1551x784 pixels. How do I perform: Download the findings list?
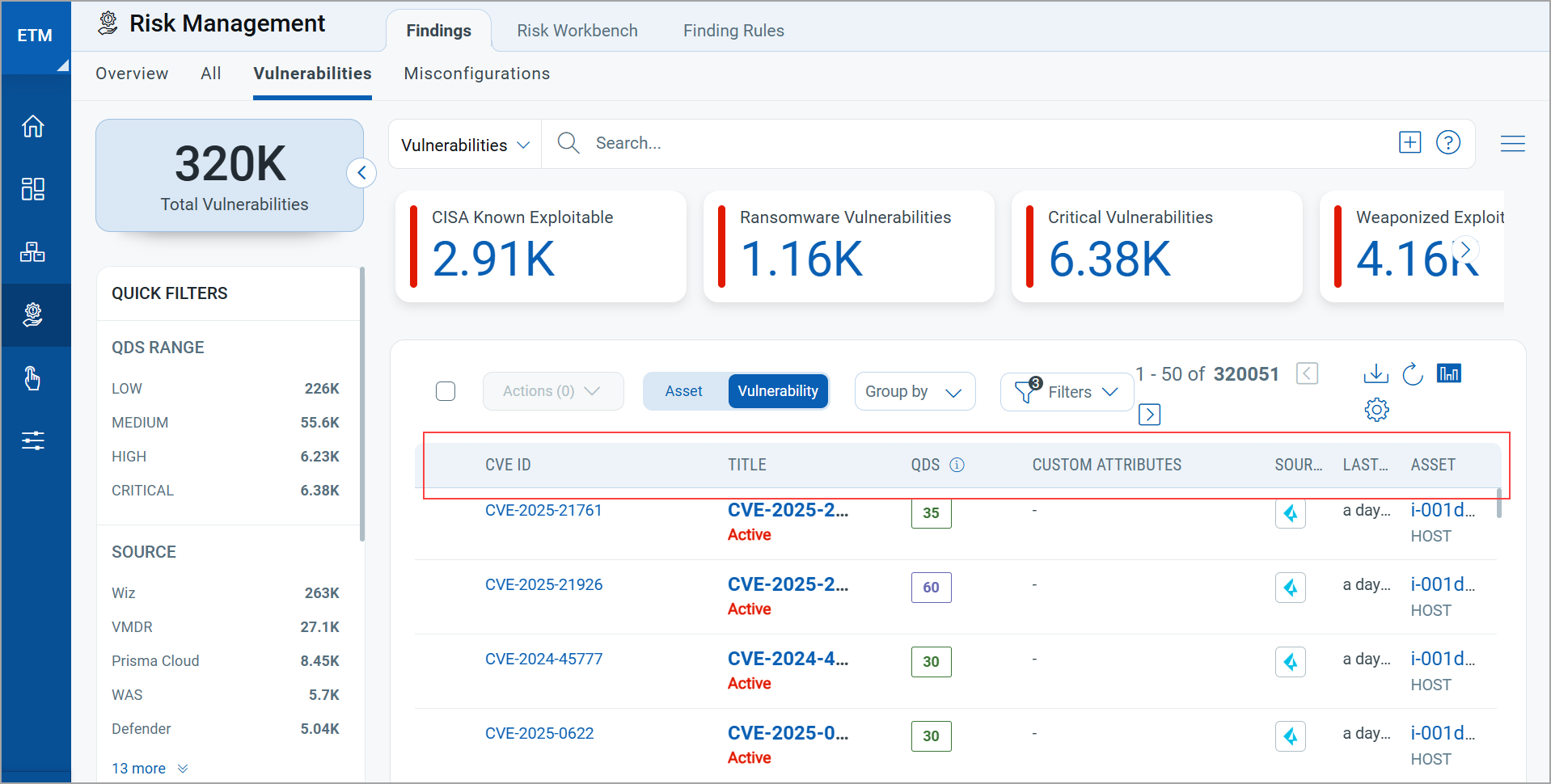click(1376, 373)
